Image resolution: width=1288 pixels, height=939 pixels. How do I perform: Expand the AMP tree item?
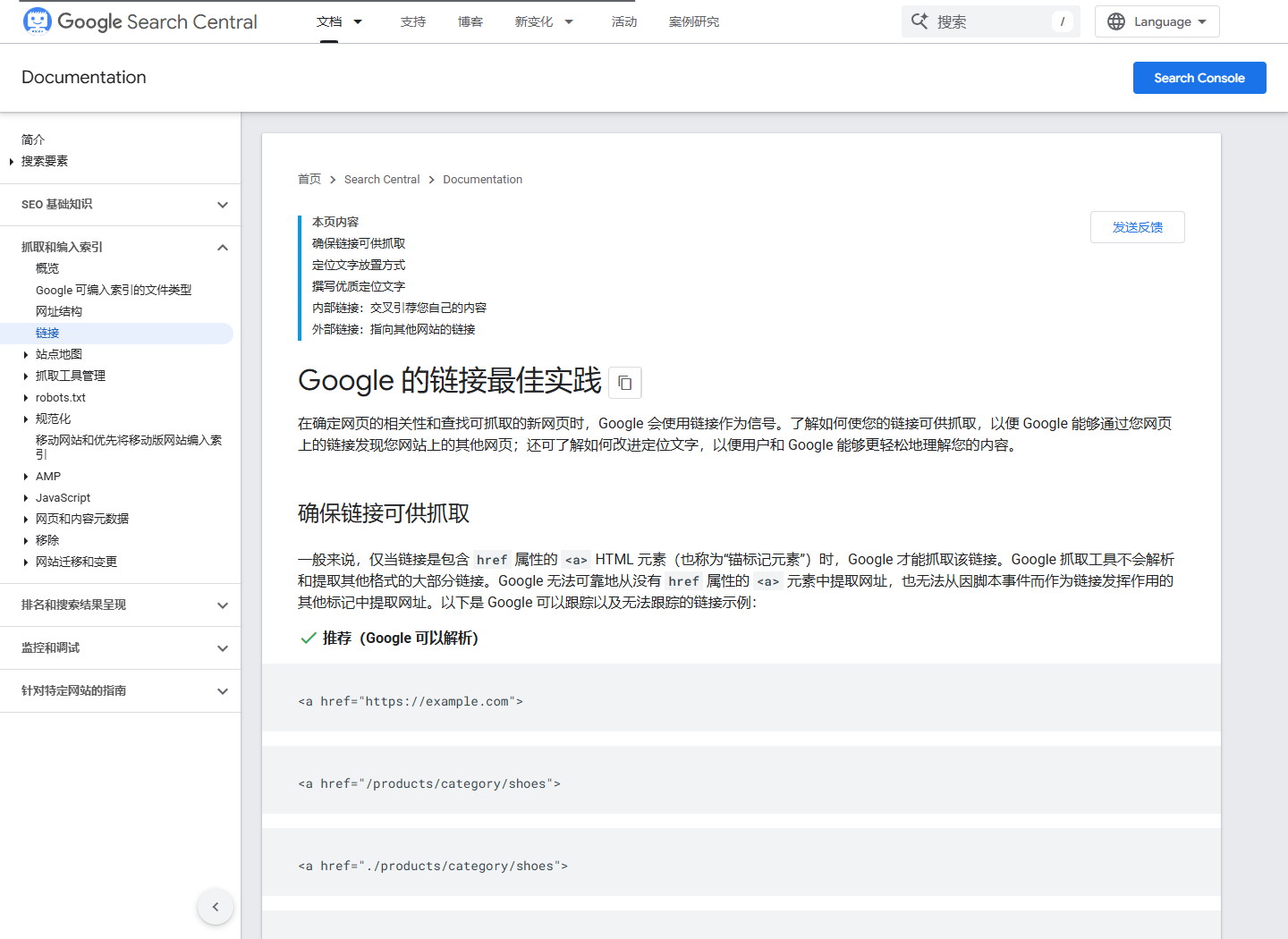coord(26,477)
